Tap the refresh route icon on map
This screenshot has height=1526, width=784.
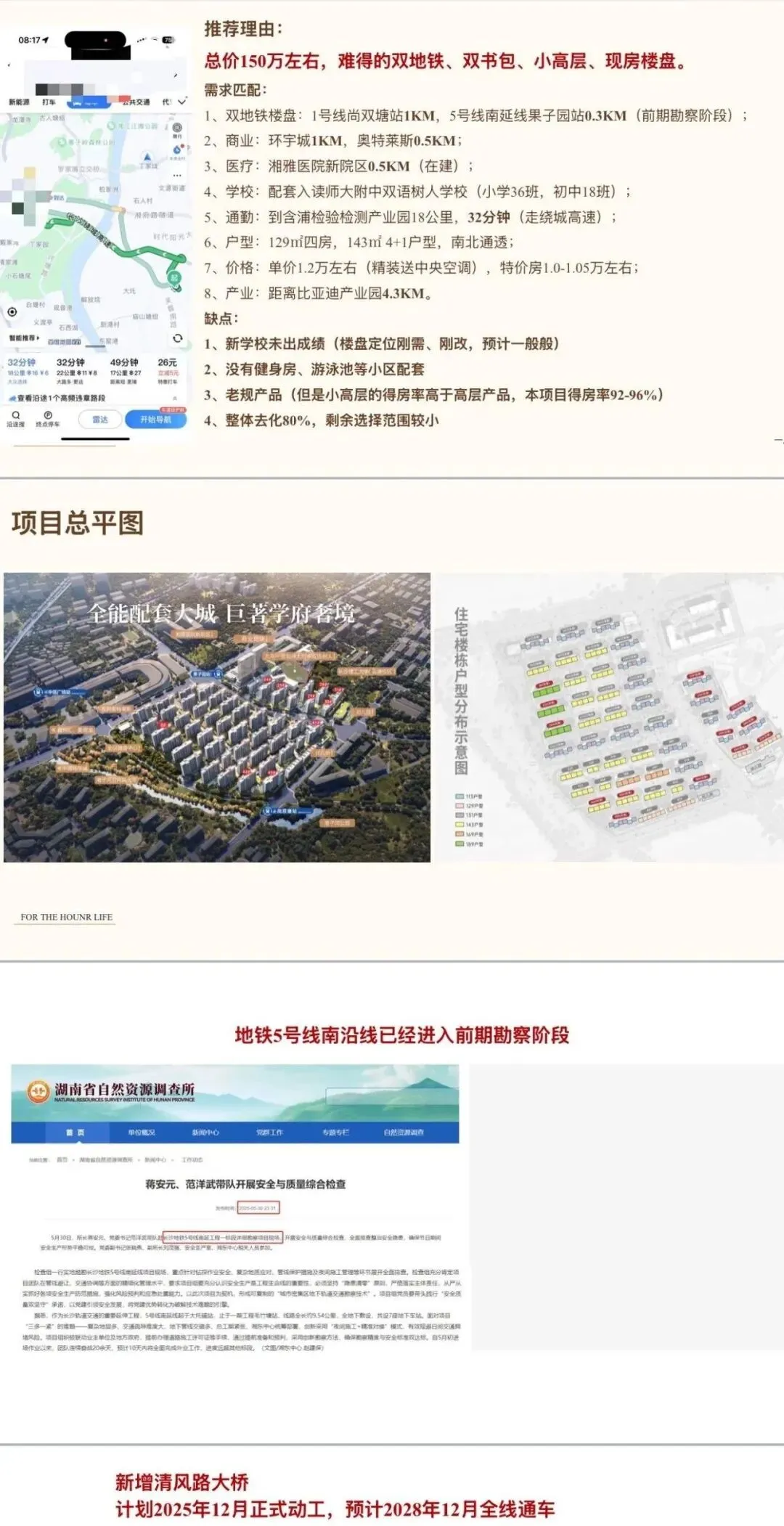tap(177, 338)
